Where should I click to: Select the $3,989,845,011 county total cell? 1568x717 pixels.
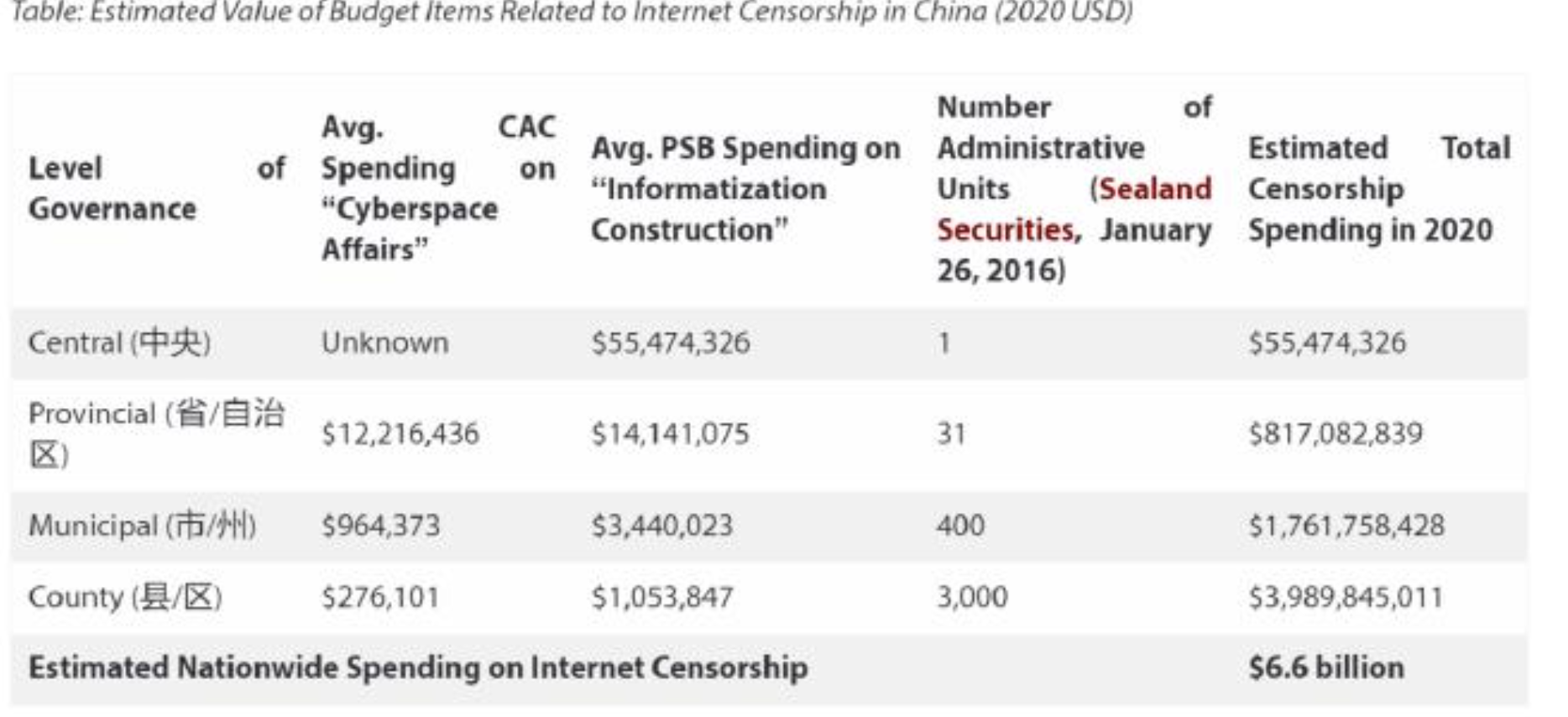click(x=1345, y=597)
